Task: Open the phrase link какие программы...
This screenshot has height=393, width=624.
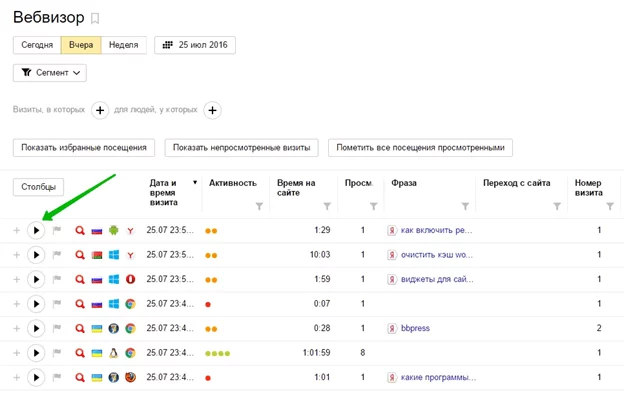Action: [438, 377]
